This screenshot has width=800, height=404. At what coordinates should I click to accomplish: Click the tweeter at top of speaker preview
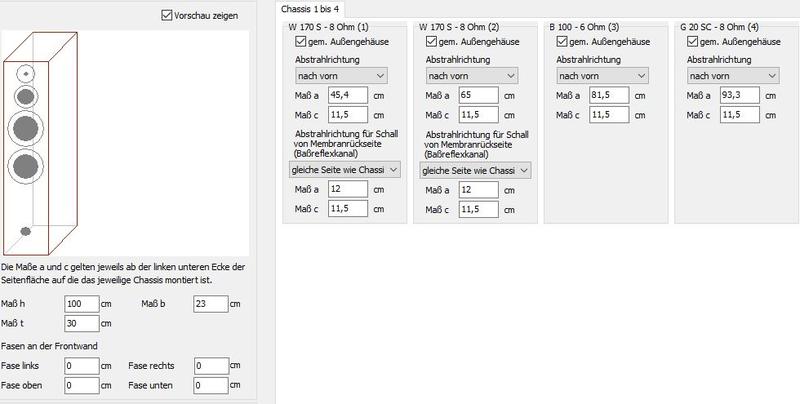point(25,73)
